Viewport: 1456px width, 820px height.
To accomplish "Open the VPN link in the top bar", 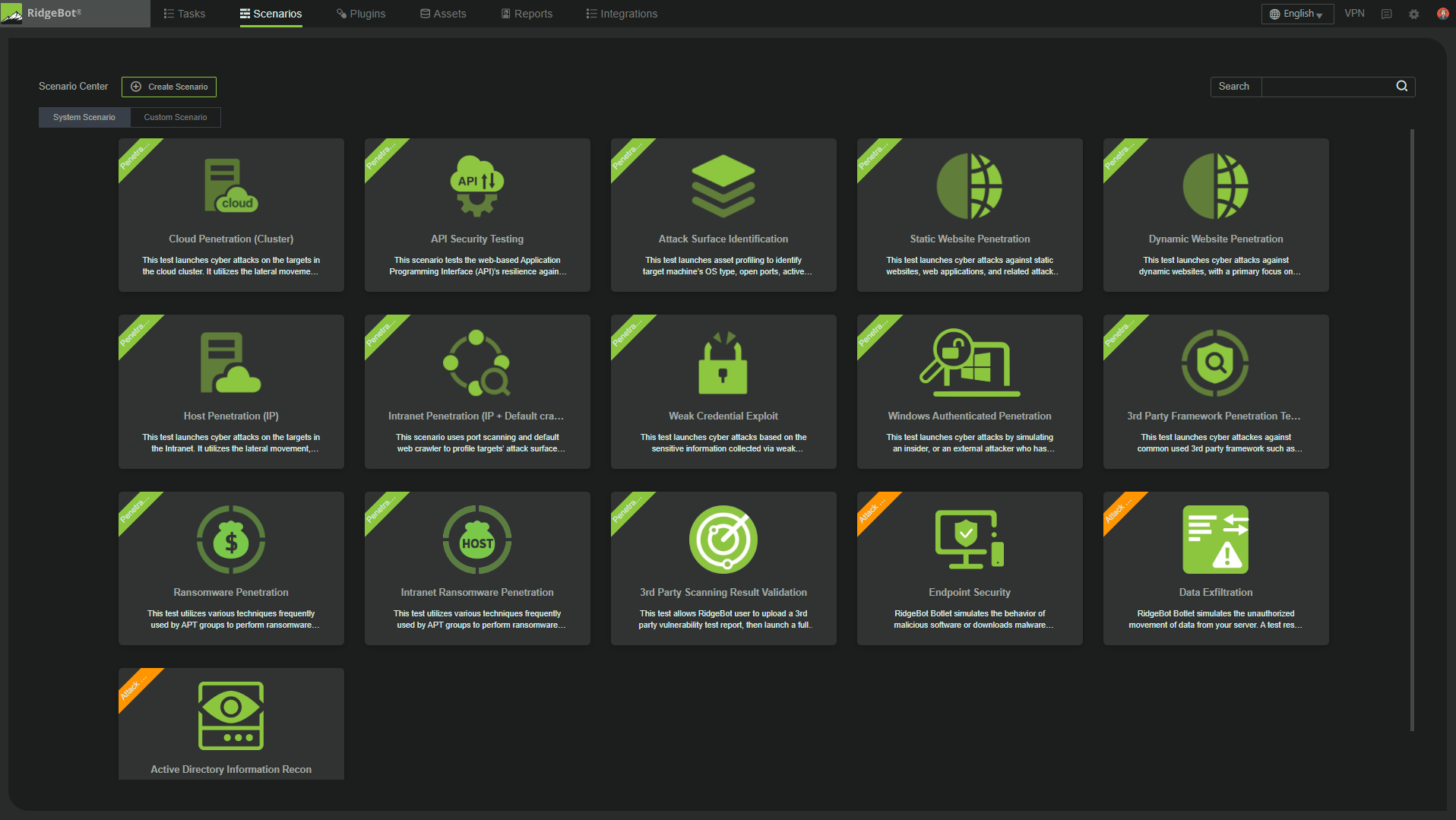I will [x=1355, y=13].
